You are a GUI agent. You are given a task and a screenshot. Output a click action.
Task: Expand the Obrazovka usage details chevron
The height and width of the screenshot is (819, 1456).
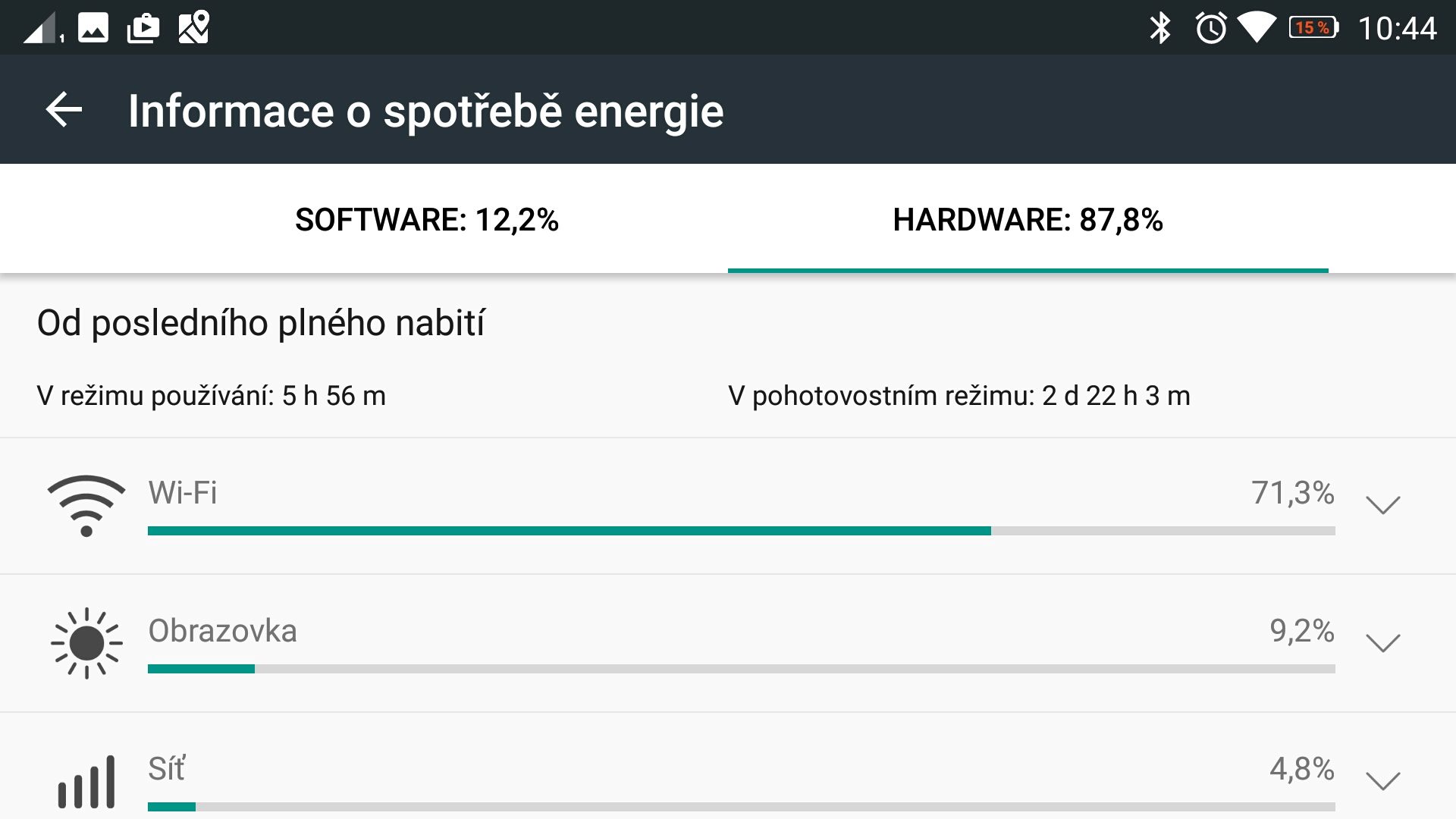coord(1382,643)
